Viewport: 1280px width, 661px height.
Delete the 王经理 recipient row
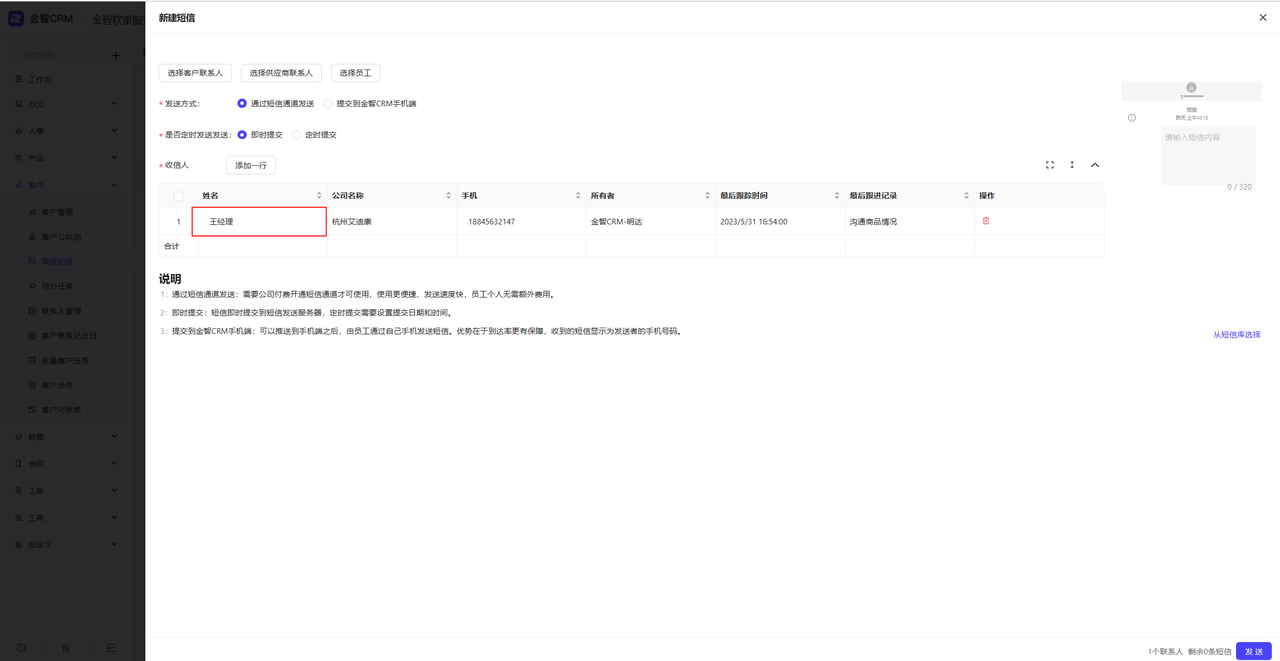tap(986, 221)
